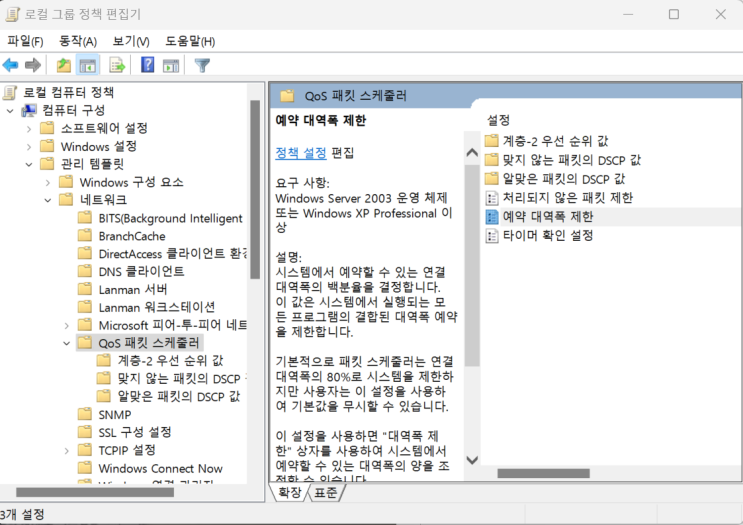The width and height of the screenshot is (743, 525).
Task: Select SSL 구성 설정 in the tree
Action: click(135, 432)
